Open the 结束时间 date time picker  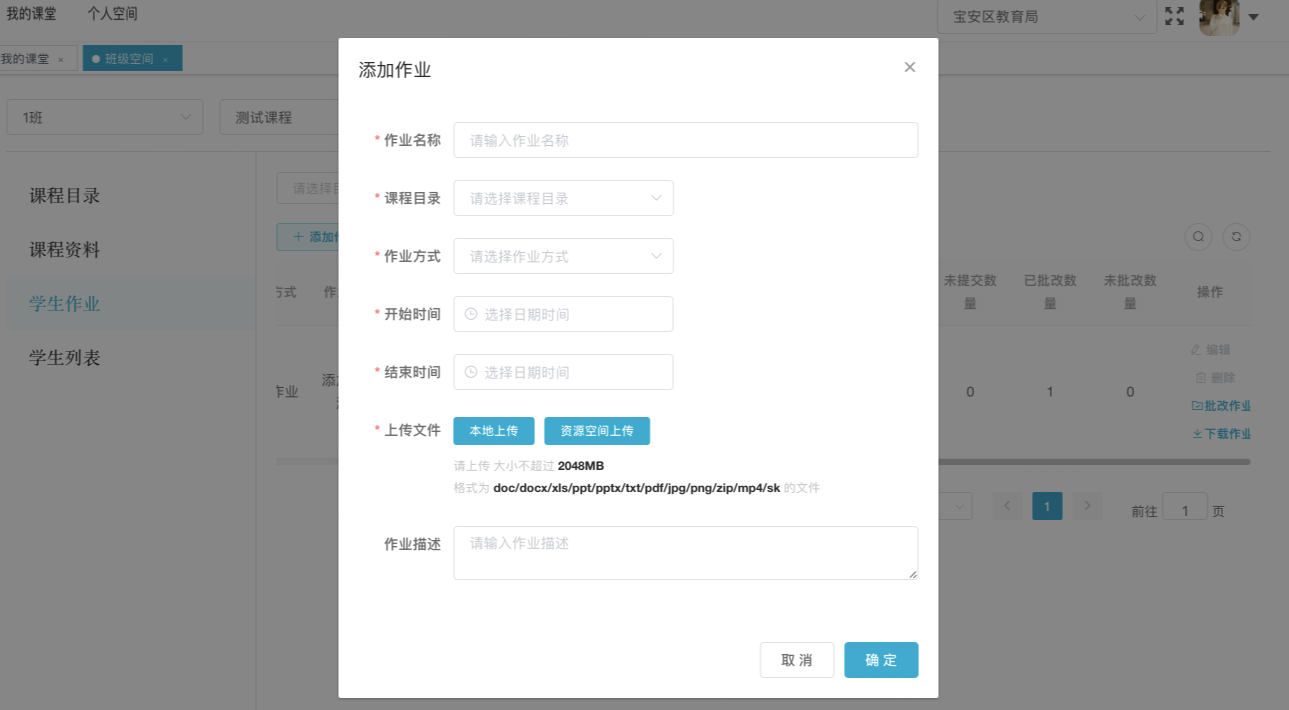pyautogui.click(x=563, y=372)
